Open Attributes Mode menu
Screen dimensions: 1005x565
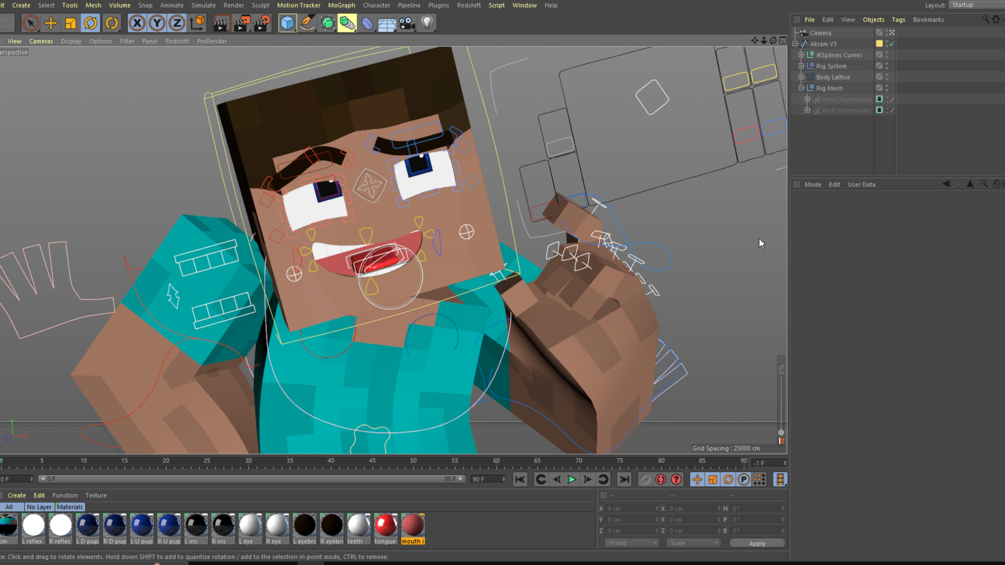click(x=813, y=184)
